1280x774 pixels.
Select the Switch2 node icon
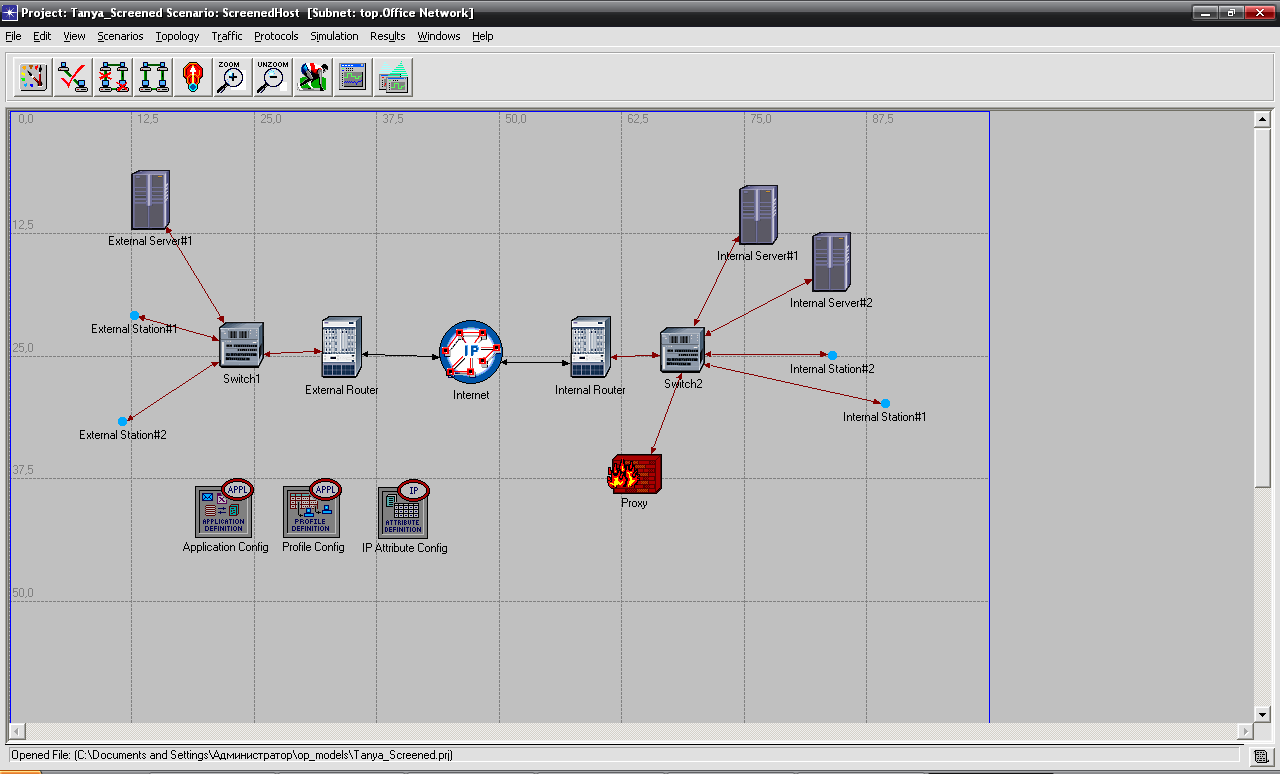coord(683,350)
